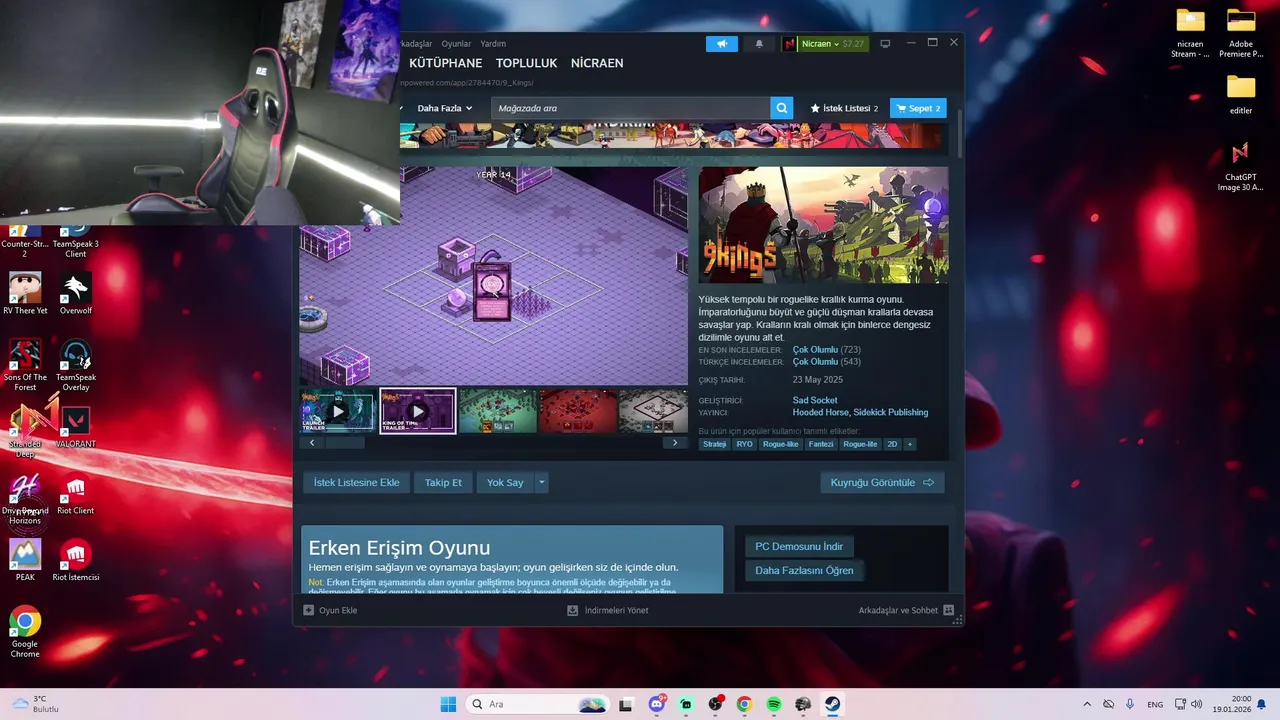This screenshot has height=720, width=1280.
Task: Click PC Demosunu İndir button
Action: [799, 546]
